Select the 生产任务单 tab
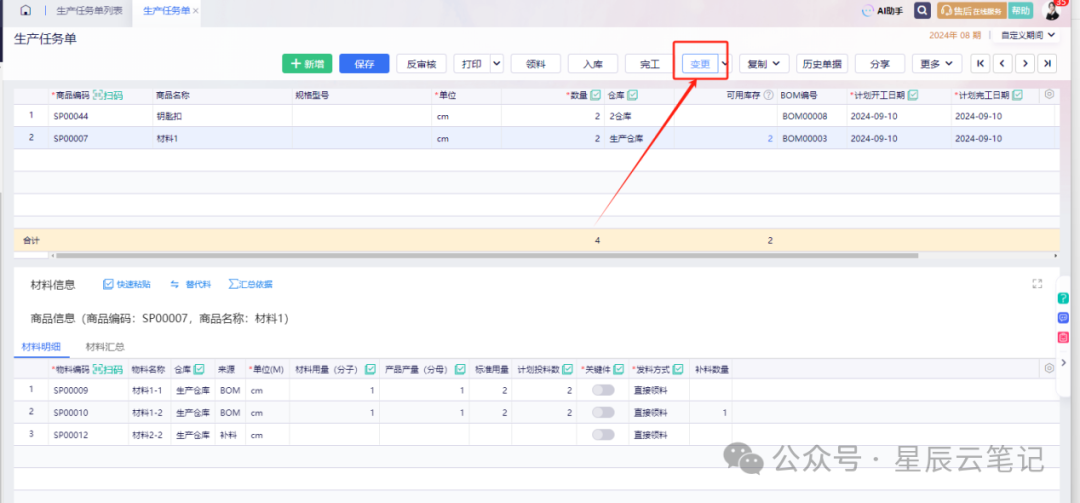The height and width of the screenshot is (503, 1080). (x=166, y=11)
